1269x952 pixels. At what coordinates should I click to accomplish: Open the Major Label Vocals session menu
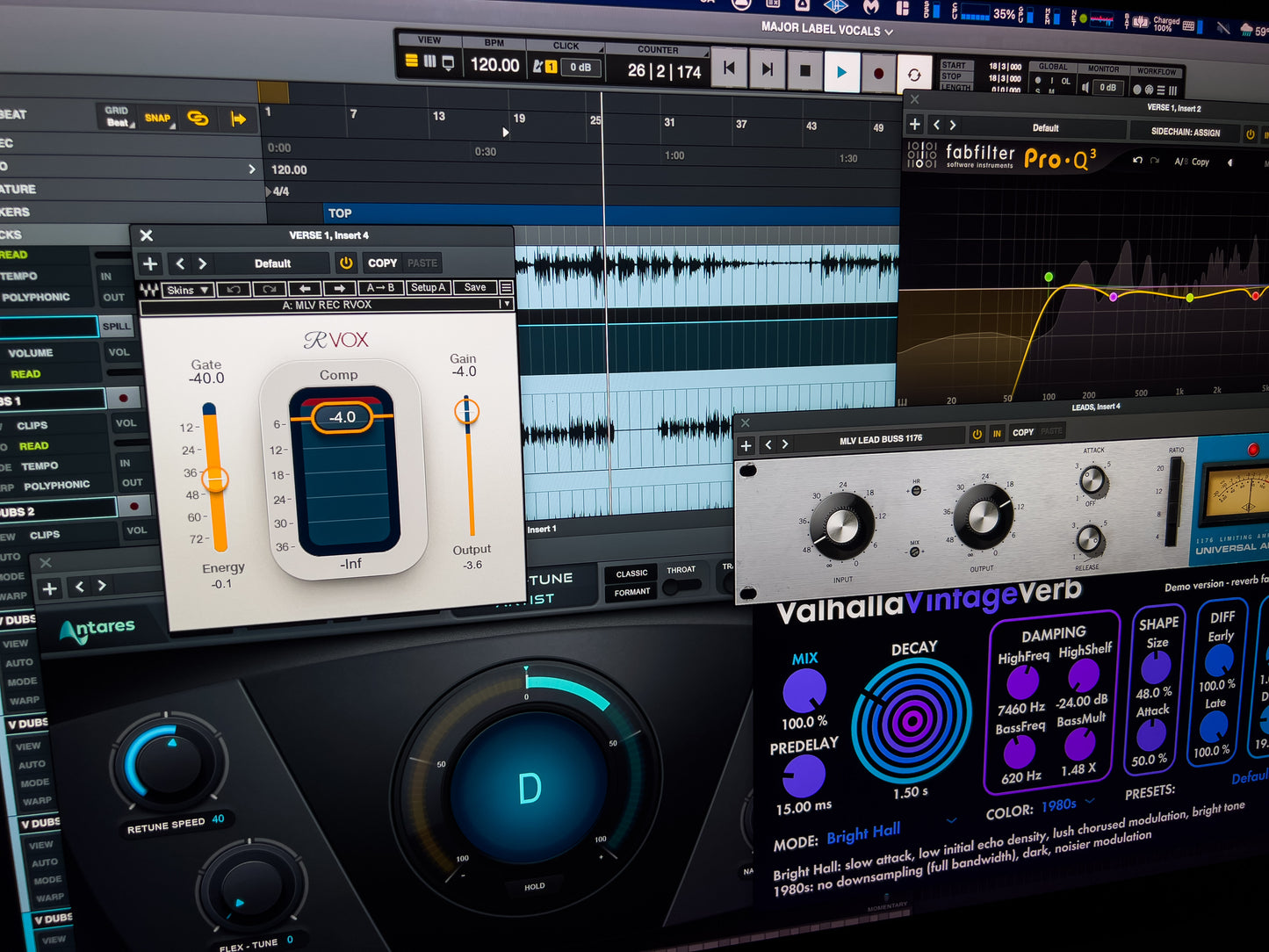pos(826,29)
